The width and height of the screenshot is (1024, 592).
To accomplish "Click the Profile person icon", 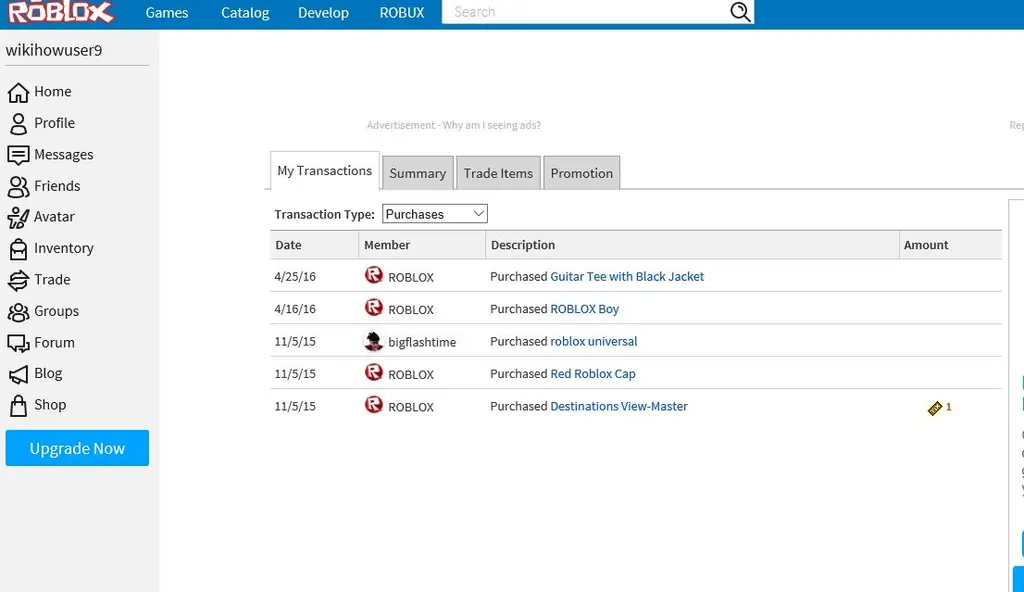I will point(18,123).
